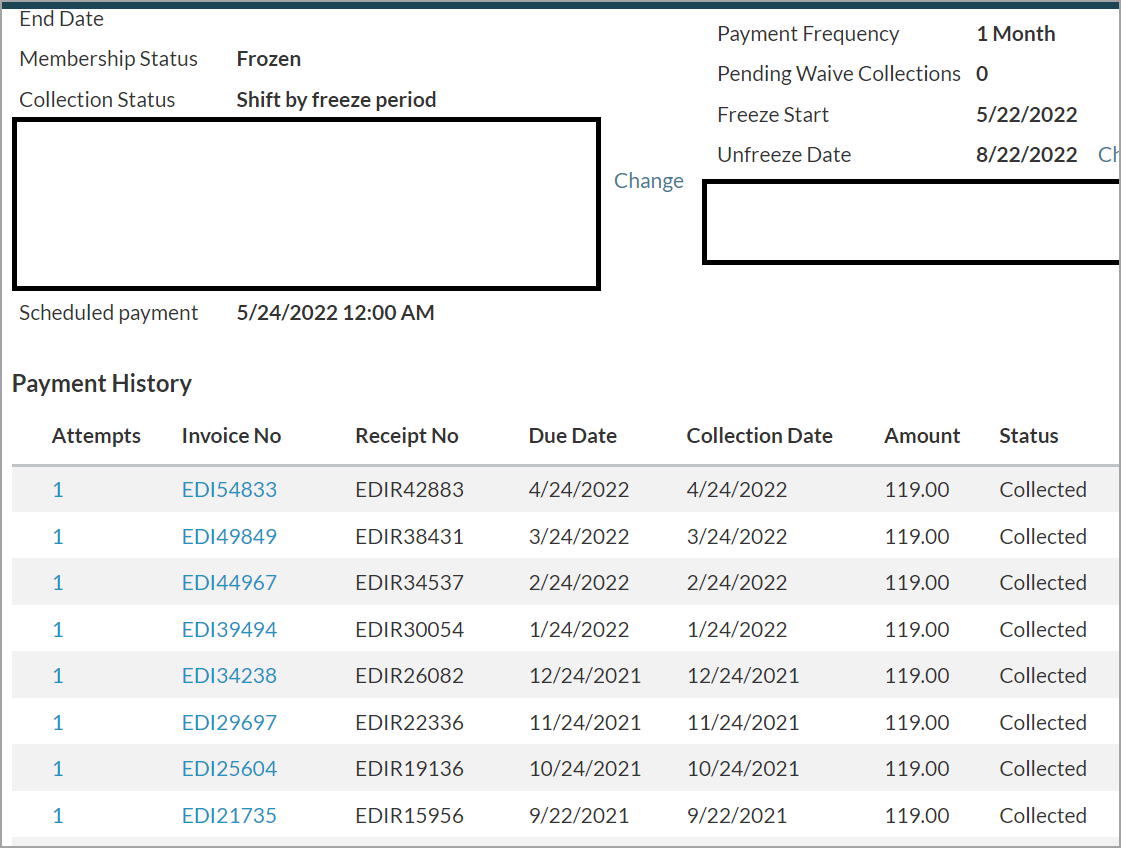Select receipt number EDIR22336
The image size is (1121, 848).
[x=409, y=722]
